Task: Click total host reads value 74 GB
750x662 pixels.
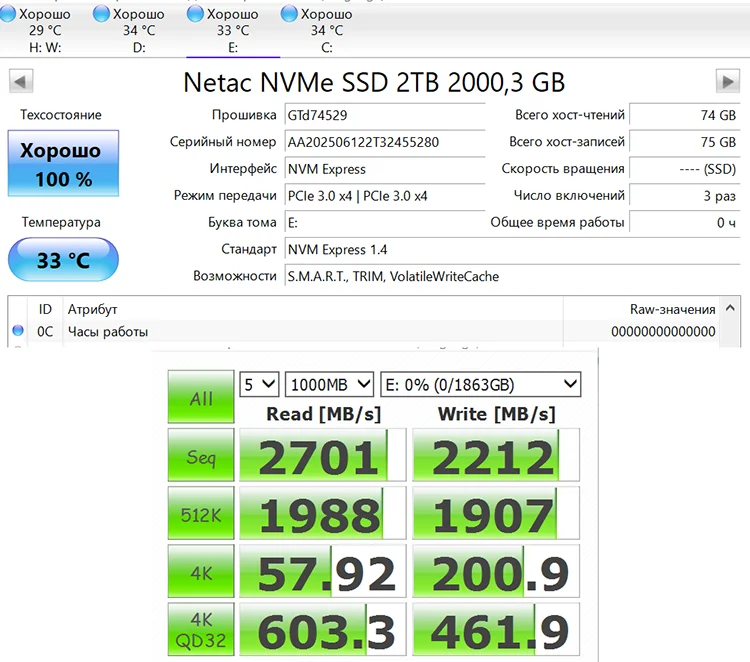Action: point(684,115)
